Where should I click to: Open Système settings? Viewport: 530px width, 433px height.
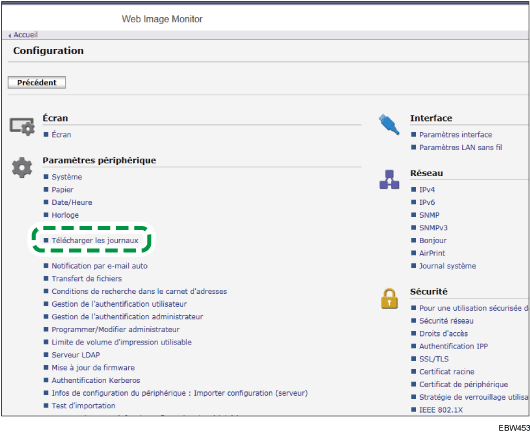click(x=67, y=177)
